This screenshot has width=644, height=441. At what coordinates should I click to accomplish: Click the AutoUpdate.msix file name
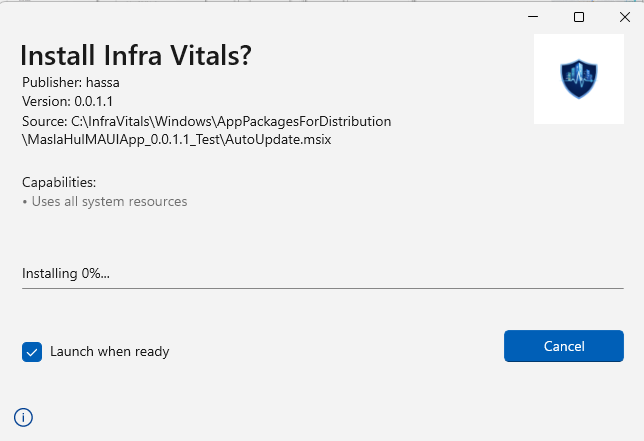click(x=278, y=140)
